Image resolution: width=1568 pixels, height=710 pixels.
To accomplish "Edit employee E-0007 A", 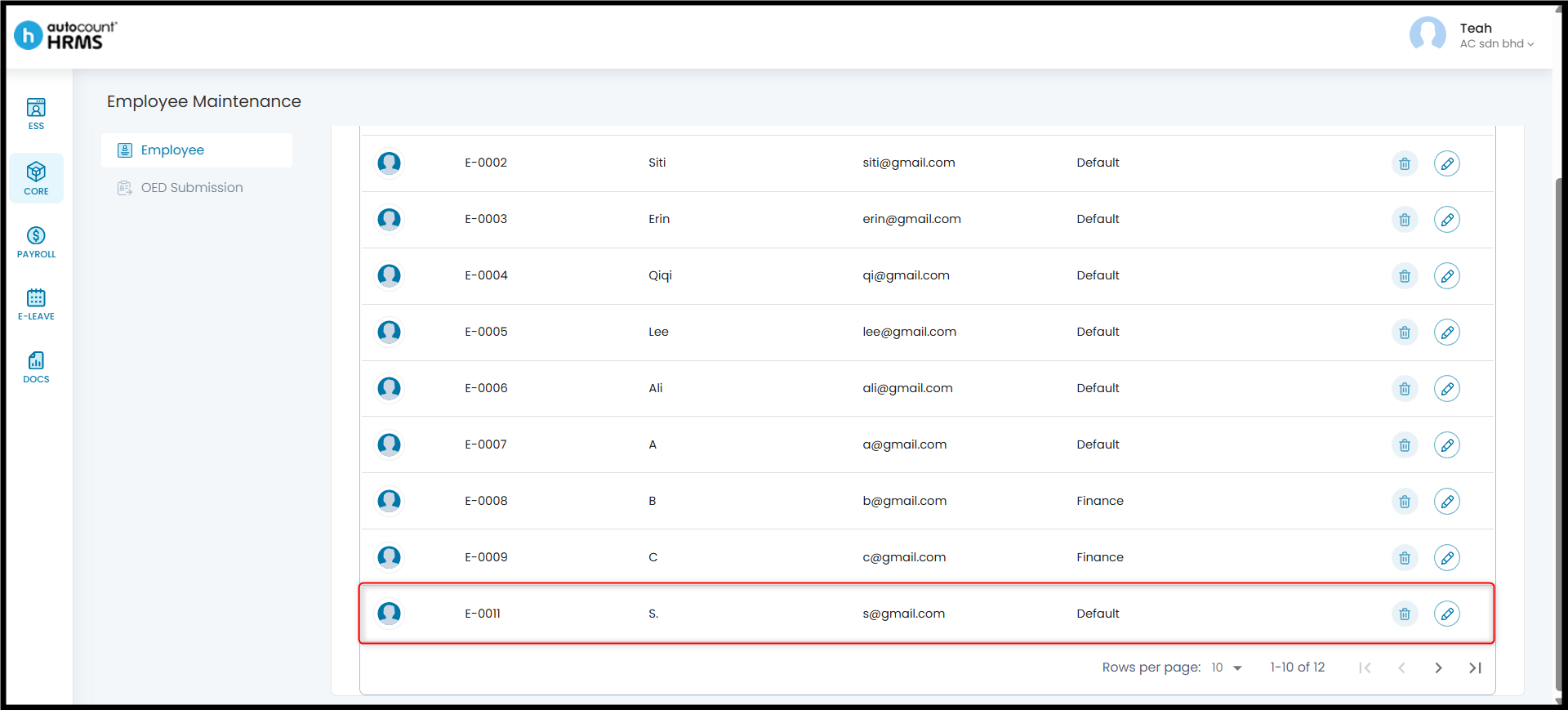I will pos(1447,445).
